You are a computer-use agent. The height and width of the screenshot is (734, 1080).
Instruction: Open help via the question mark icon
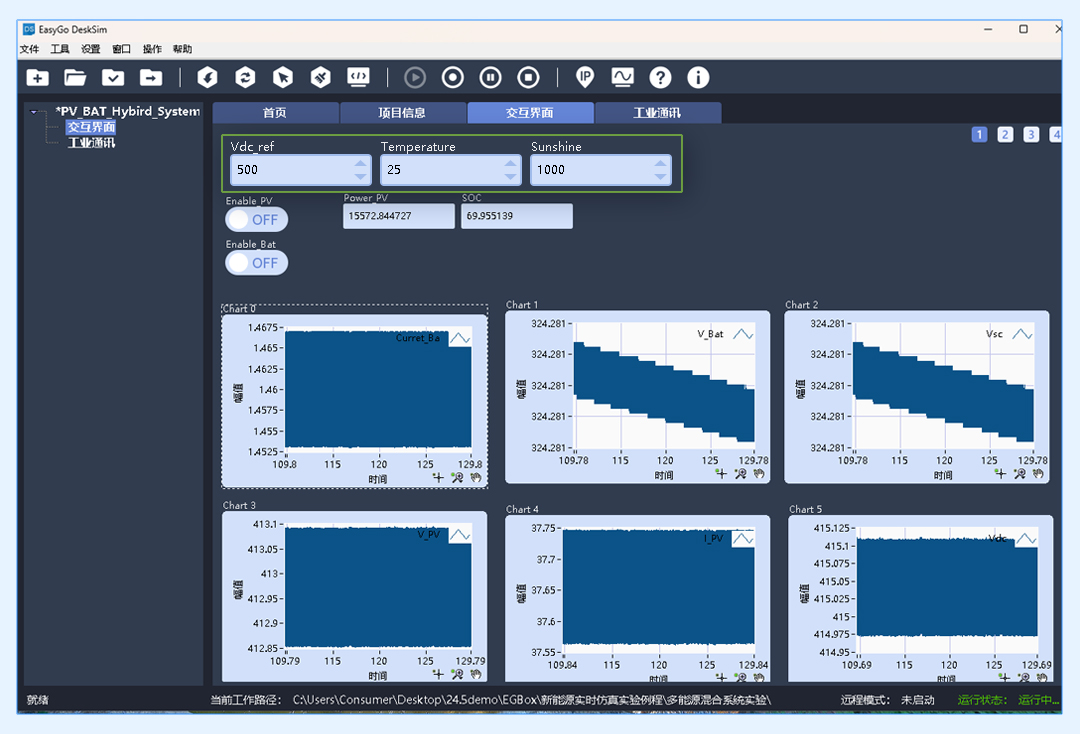[x=660, y=78]
